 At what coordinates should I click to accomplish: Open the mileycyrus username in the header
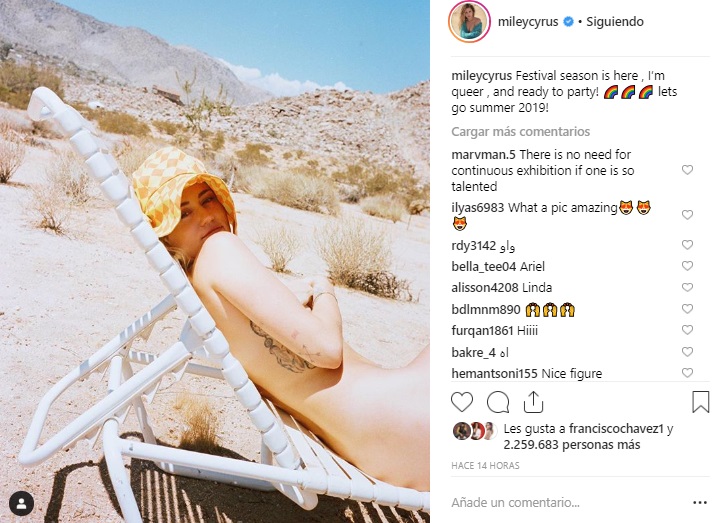click(x=527, y=22)
